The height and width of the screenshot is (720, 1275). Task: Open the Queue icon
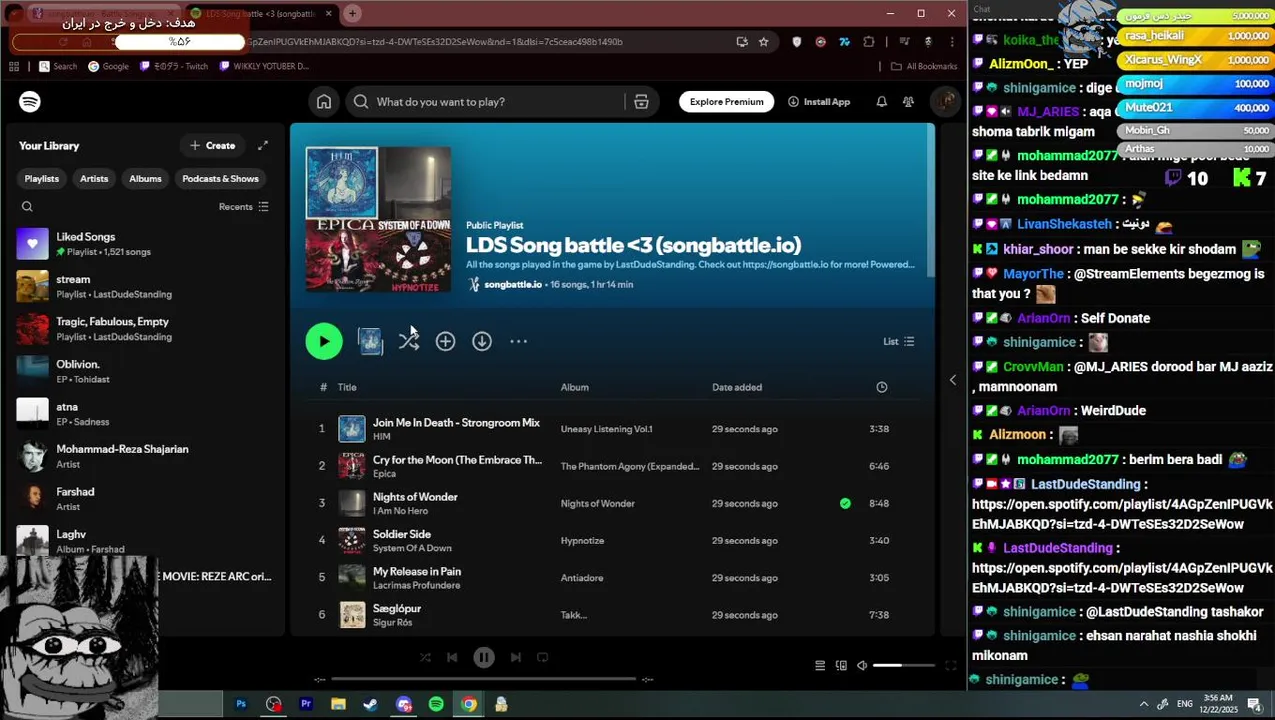click(x=820, y=665)
